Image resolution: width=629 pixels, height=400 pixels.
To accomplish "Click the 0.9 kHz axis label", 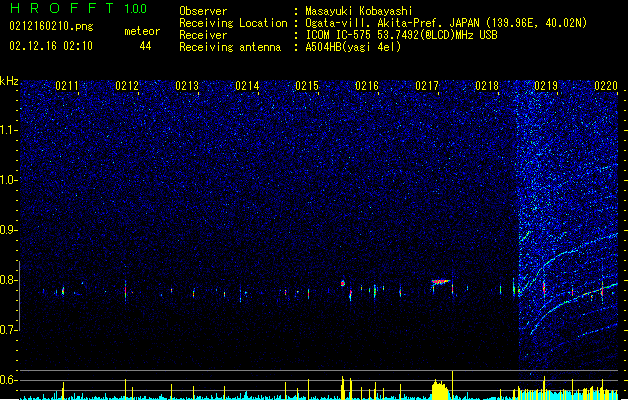I will coord(8,229).
